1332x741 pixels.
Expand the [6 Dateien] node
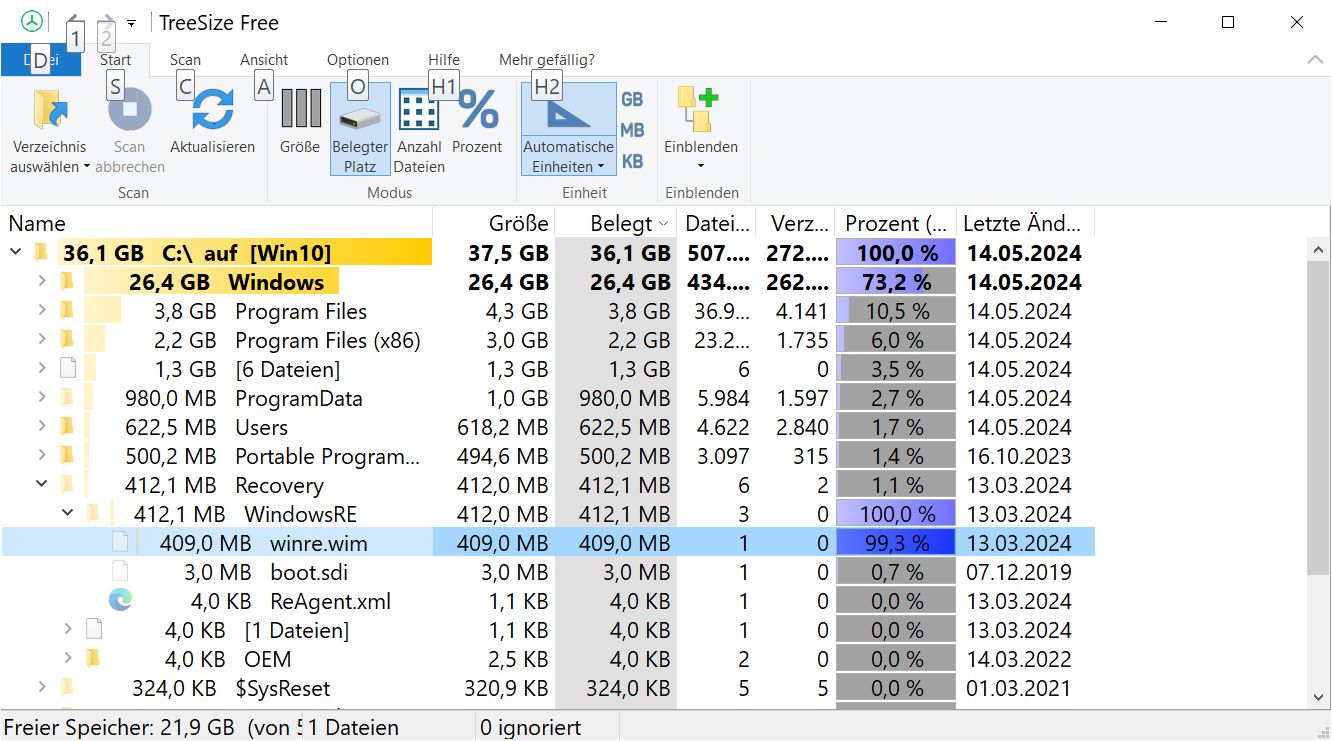pyautogui.click(x=42, y=368)
